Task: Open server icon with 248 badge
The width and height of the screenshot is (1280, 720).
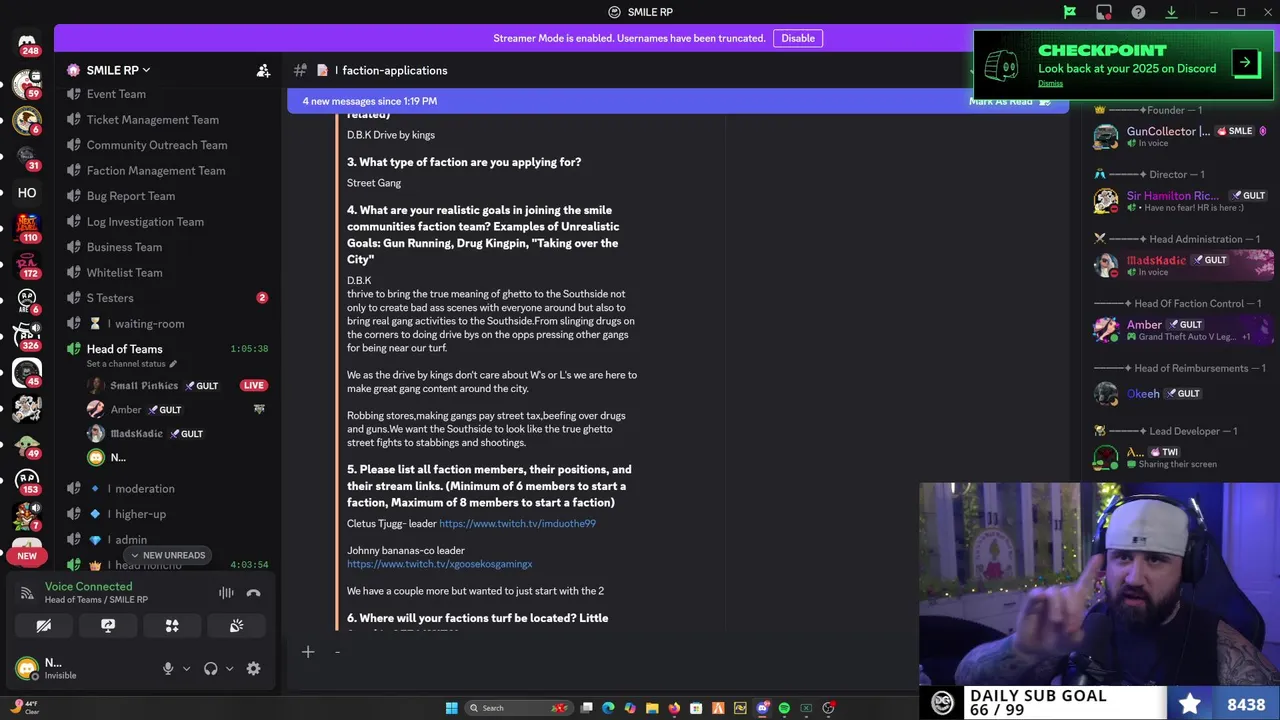Action: [x=27, y=41]
